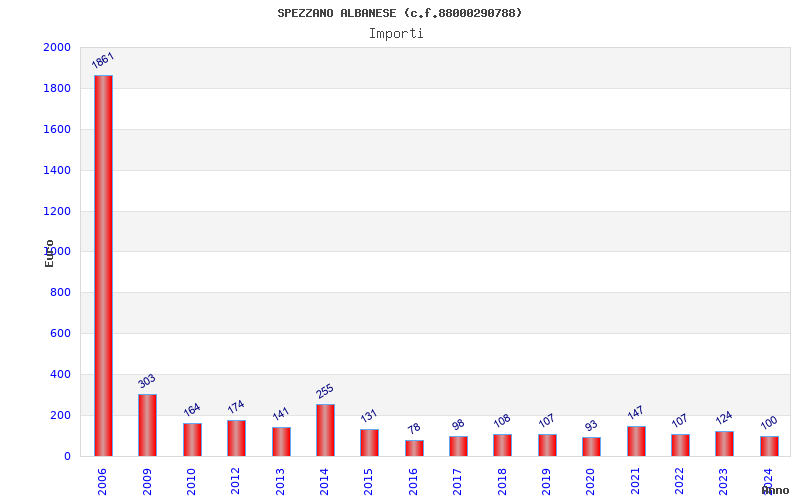
Task: Click the value label 100
Action: tap(769, 422)
